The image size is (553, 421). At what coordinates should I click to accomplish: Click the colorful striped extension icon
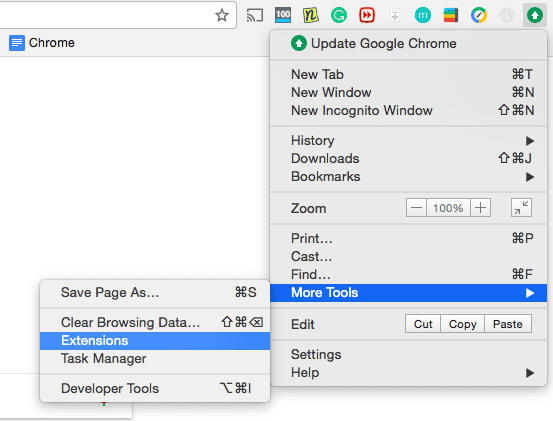tap(451, 15)
